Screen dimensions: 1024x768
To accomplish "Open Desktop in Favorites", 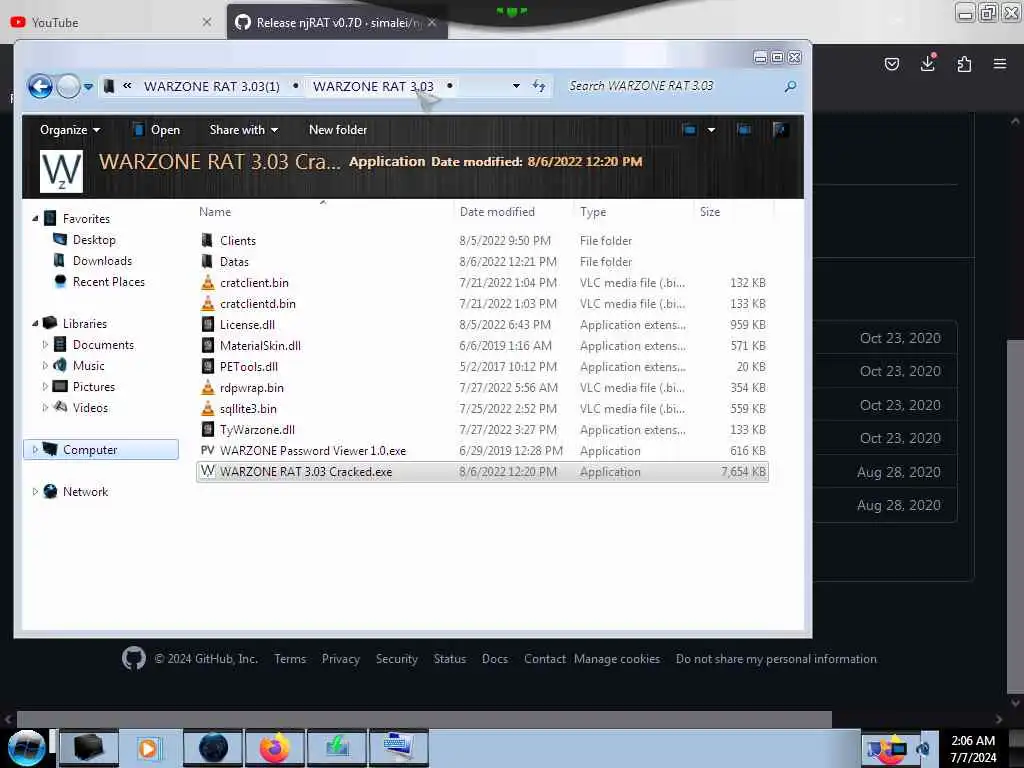I will [x=94, y=240].
